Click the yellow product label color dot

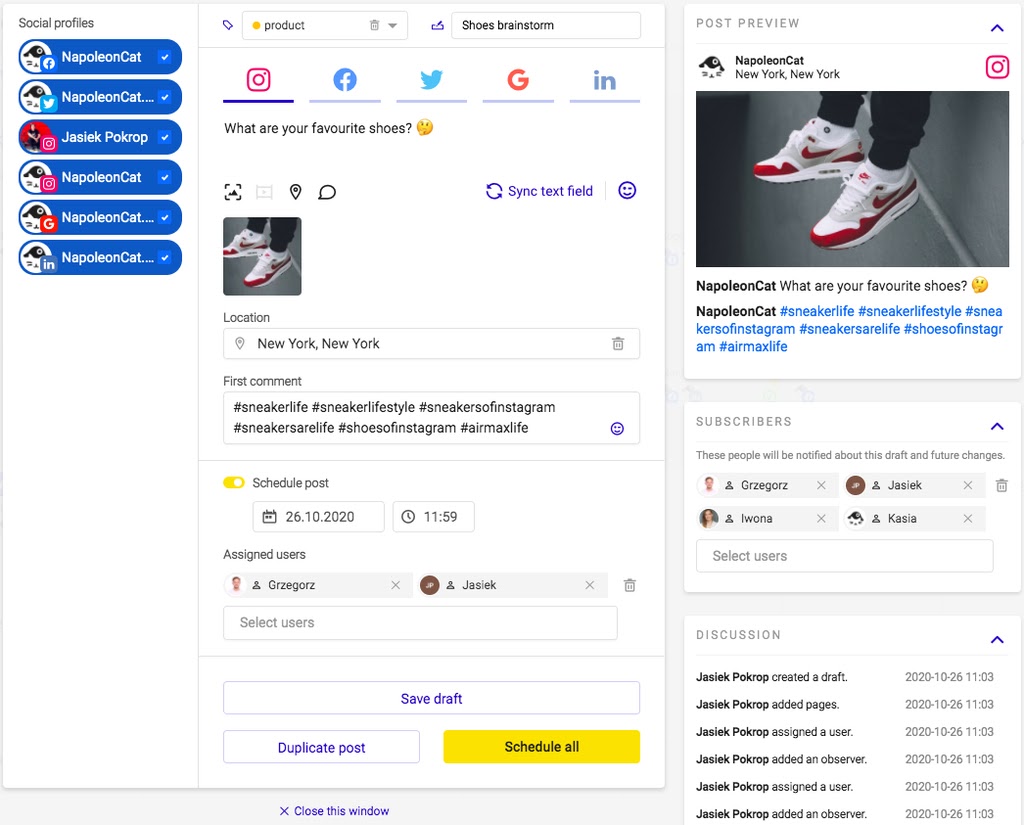point(257,26)
